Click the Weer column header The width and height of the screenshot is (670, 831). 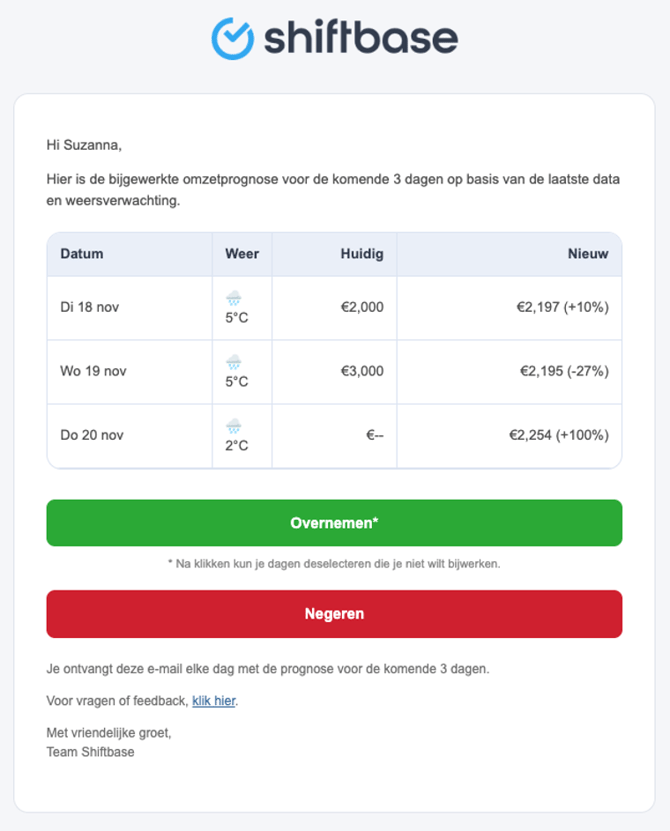coord(241,254)
